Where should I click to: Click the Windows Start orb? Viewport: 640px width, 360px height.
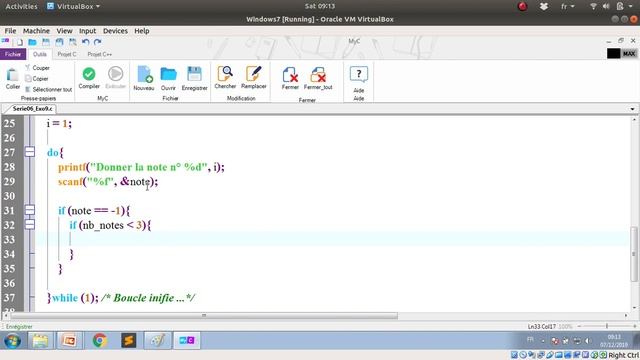click(x=12, y=340)
